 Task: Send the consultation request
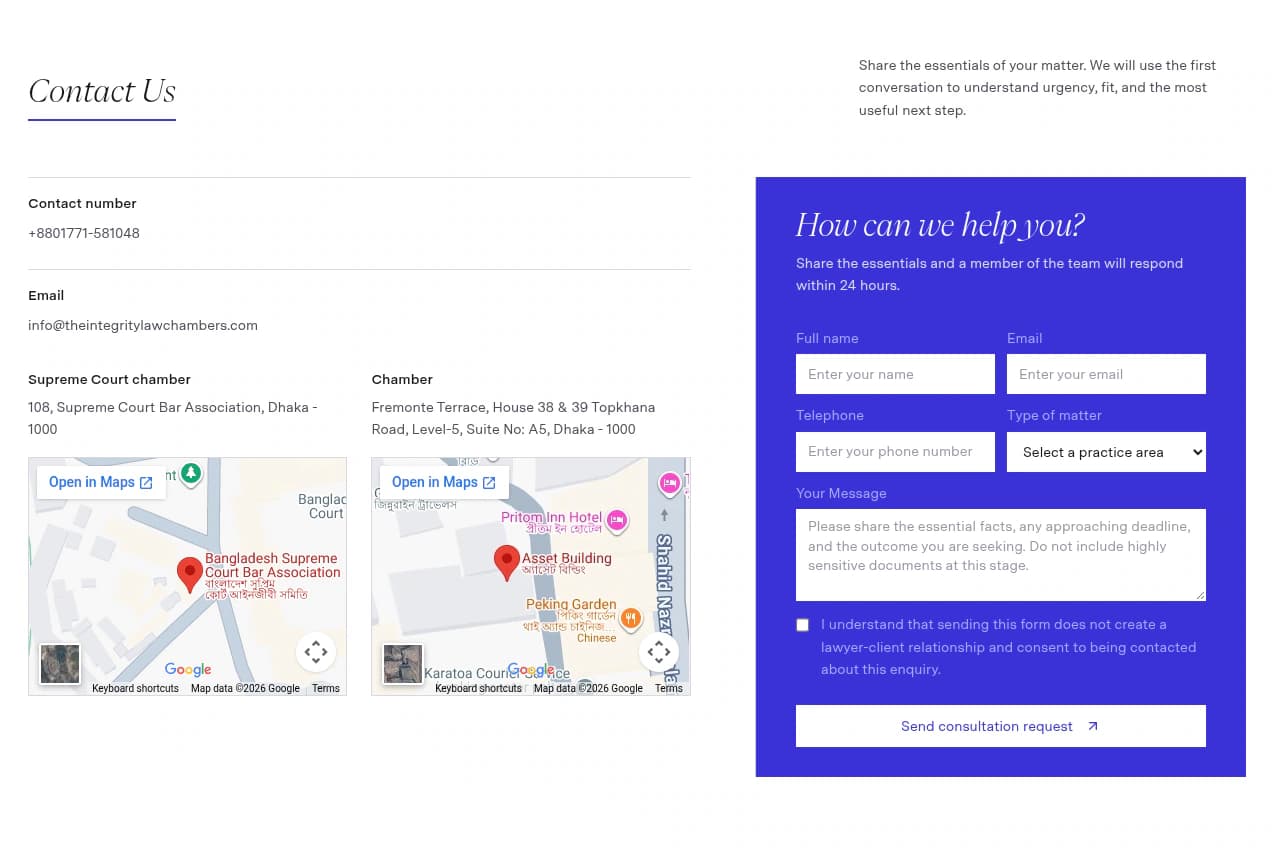pyautogui.click(x=1000, y=726)
